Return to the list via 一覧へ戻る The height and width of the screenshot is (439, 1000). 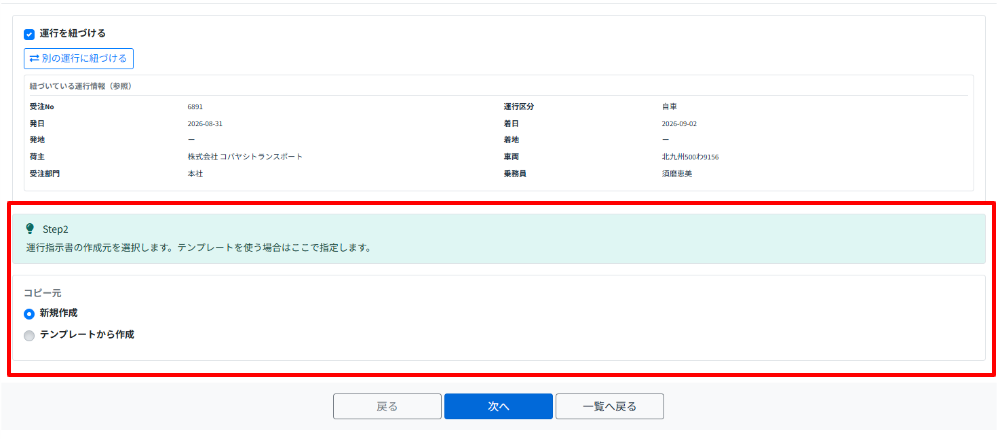[610, 406]
